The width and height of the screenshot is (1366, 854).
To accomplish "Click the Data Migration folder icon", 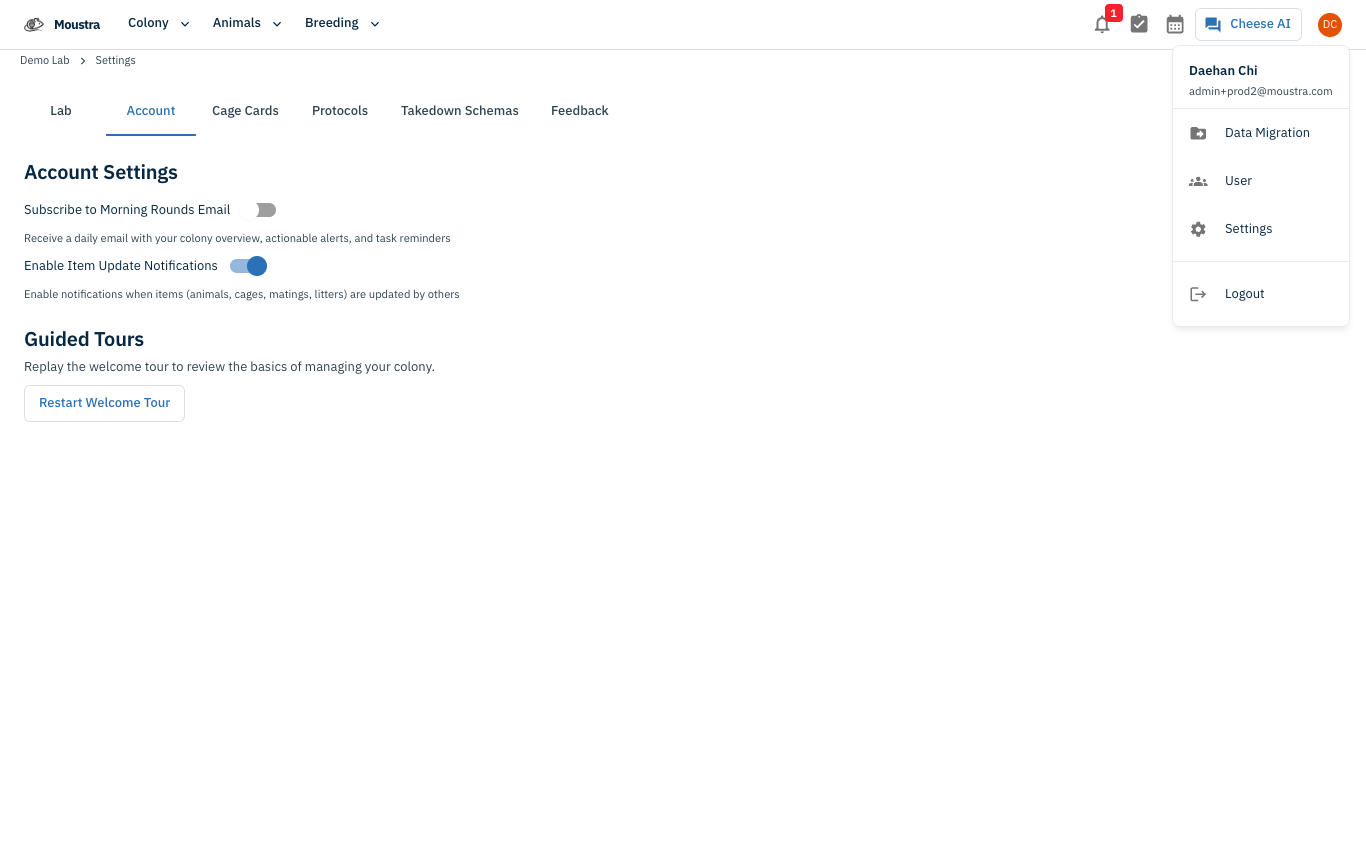I will (1198, 133).
